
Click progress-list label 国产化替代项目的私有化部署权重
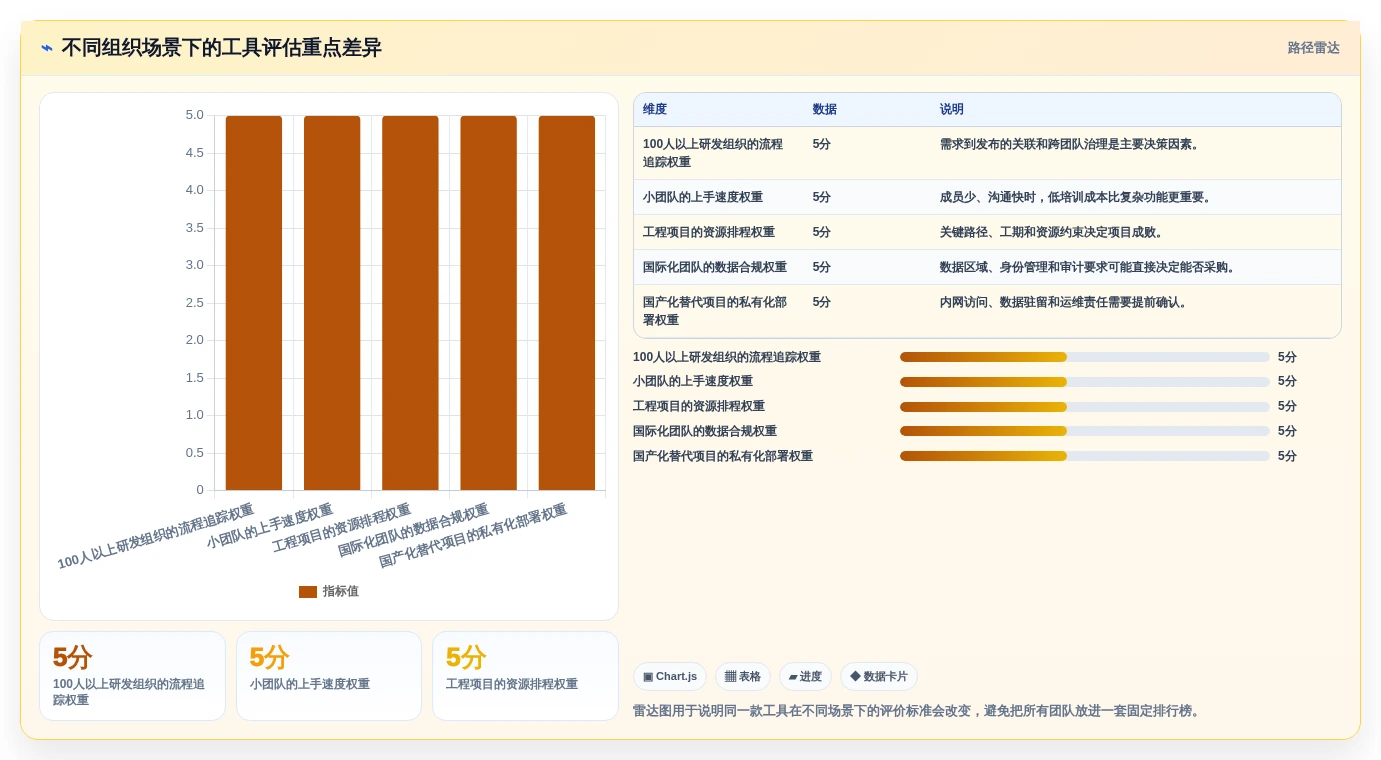(x=723, y=456)
